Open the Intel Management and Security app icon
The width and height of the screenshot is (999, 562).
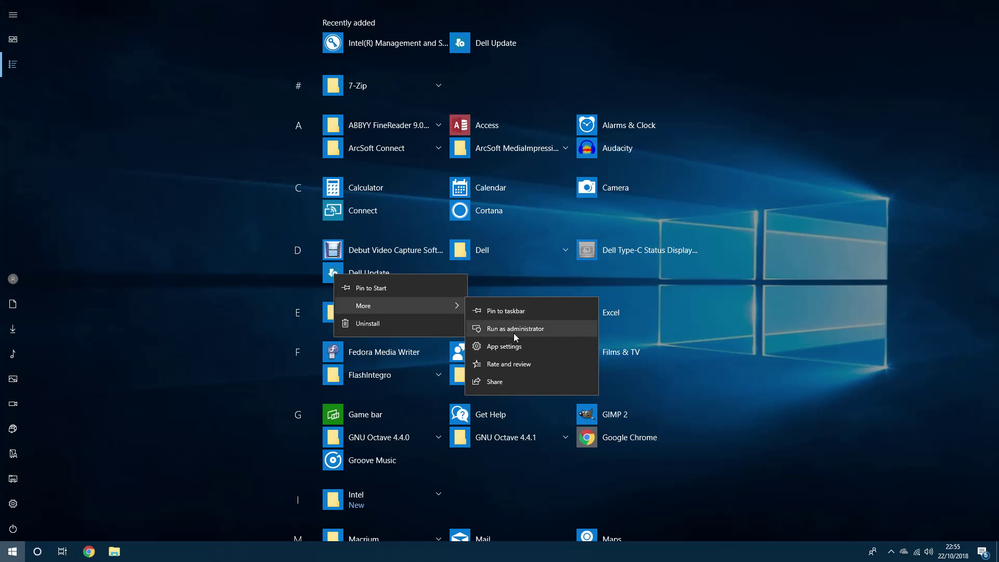tap(333, 43)
